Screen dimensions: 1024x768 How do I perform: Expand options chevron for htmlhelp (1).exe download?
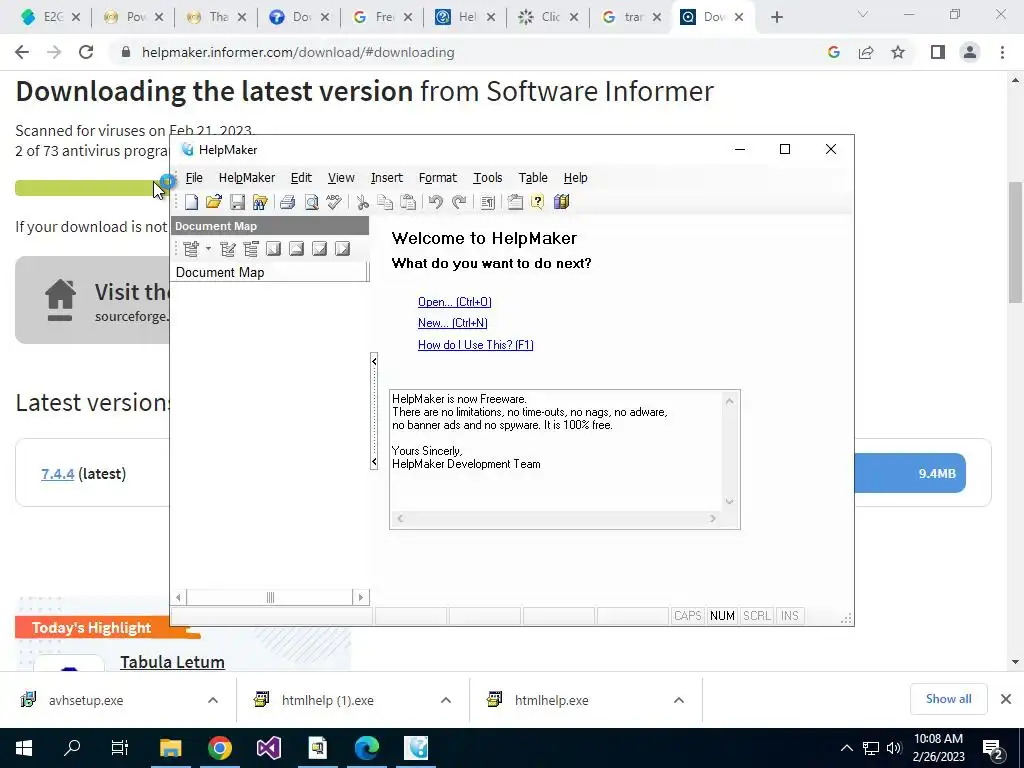[446, 700]
